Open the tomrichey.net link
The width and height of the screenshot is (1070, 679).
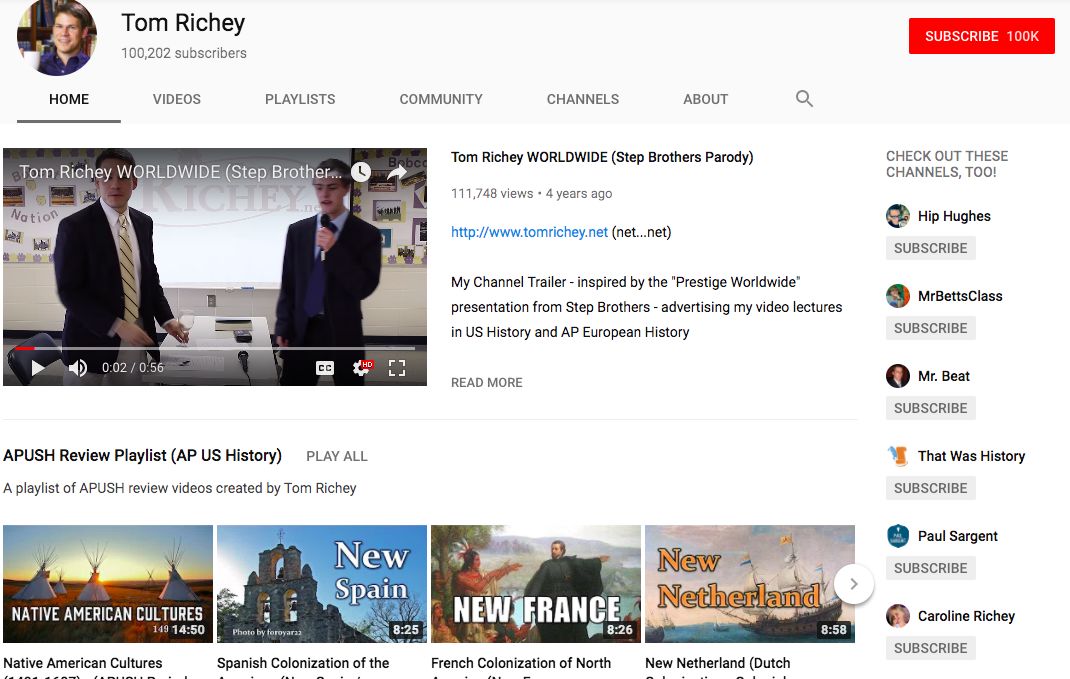pos(529,232)
